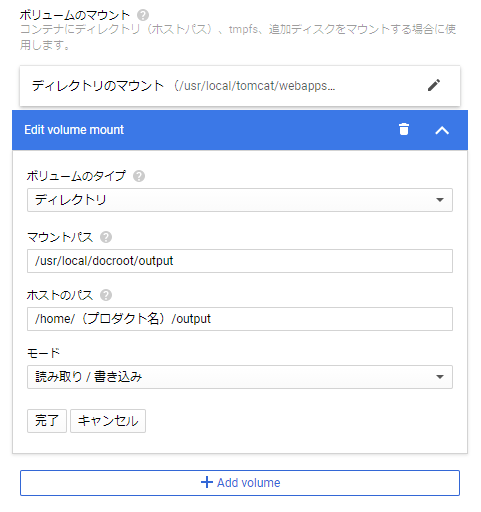Viewport: 481px width, 512px height.
Task: Collapse the Edit volume mount panel
Action: coord(442,130)
